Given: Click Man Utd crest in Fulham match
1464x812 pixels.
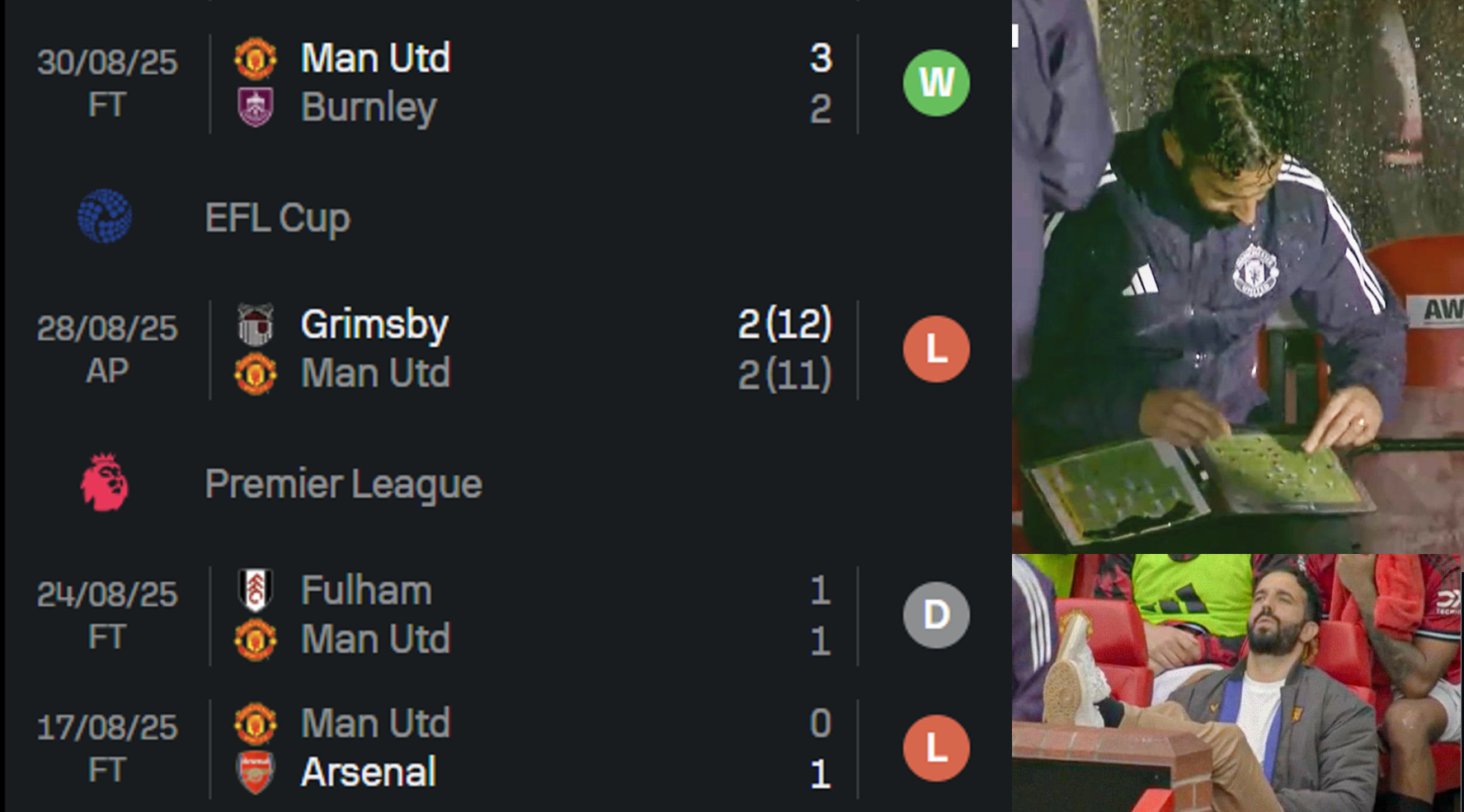Looking at the screenshot, I should pos(255,640).
